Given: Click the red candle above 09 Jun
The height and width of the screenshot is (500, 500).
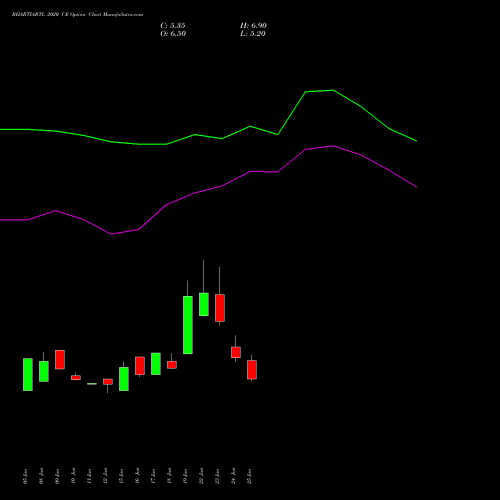Looking at the screenshot, I should click(x=60, y=359).
